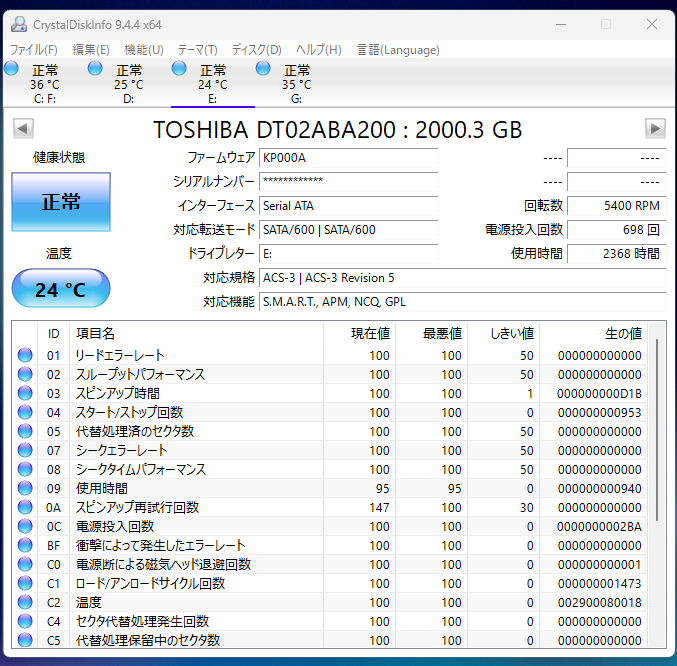Click status orb for ID C4 セクタ代替処理発生回数

tap(25, 621)
